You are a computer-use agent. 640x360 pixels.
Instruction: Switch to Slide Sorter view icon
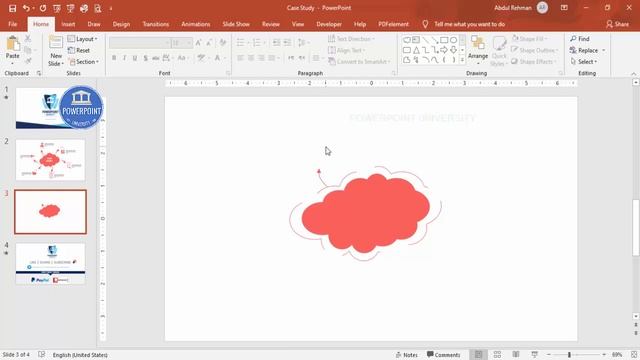click(497, 355)
